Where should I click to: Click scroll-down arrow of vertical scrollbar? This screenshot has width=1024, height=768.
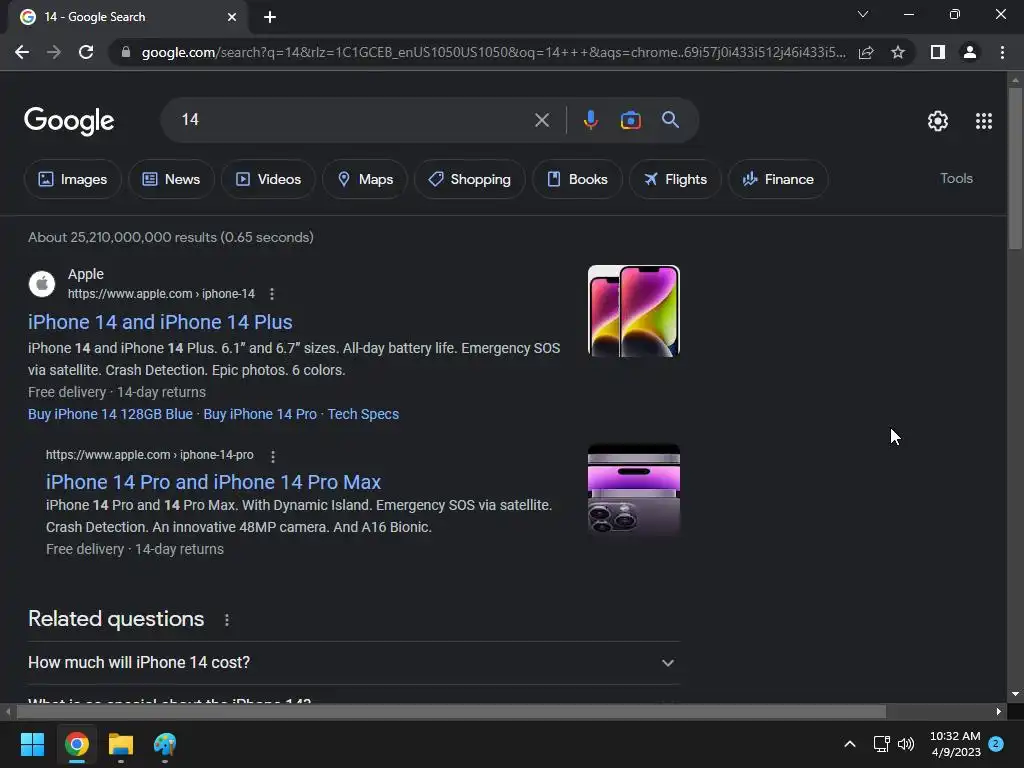pyautogui.click(x=1014, y=694)
